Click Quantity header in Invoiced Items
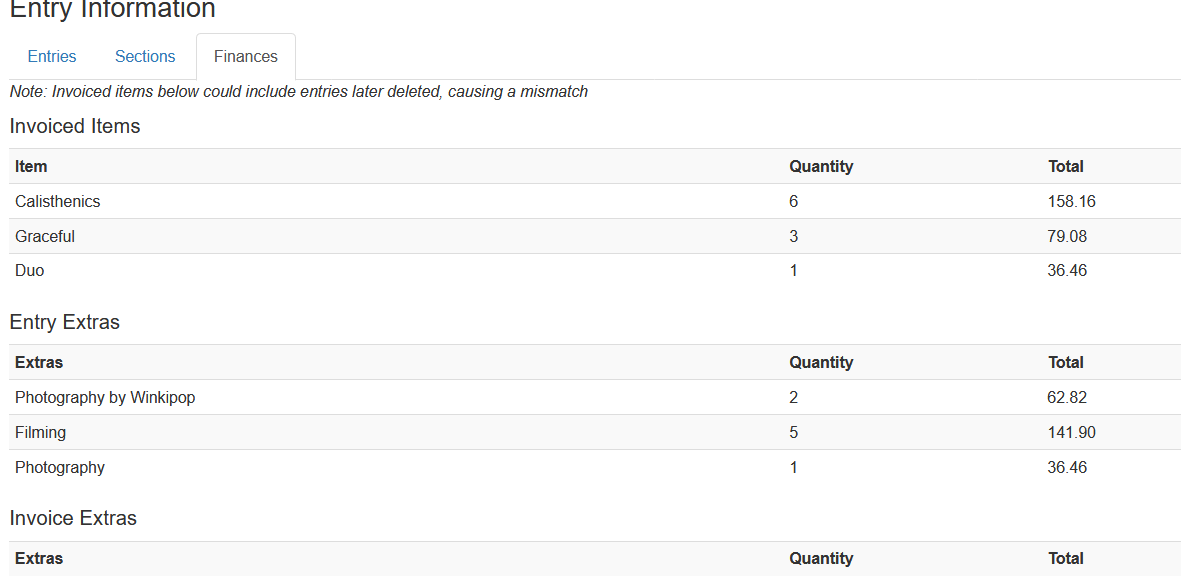1181x585 pixels. tap(821, 166)
